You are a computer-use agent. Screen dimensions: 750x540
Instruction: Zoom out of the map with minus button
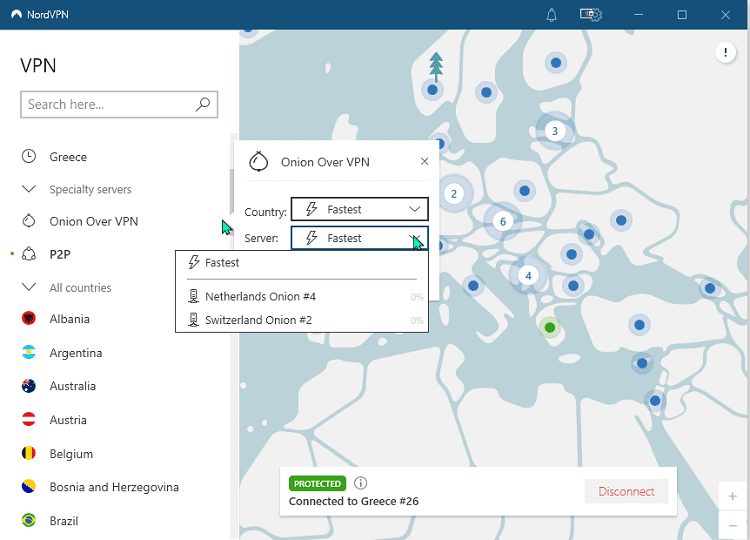click(732, 526)
